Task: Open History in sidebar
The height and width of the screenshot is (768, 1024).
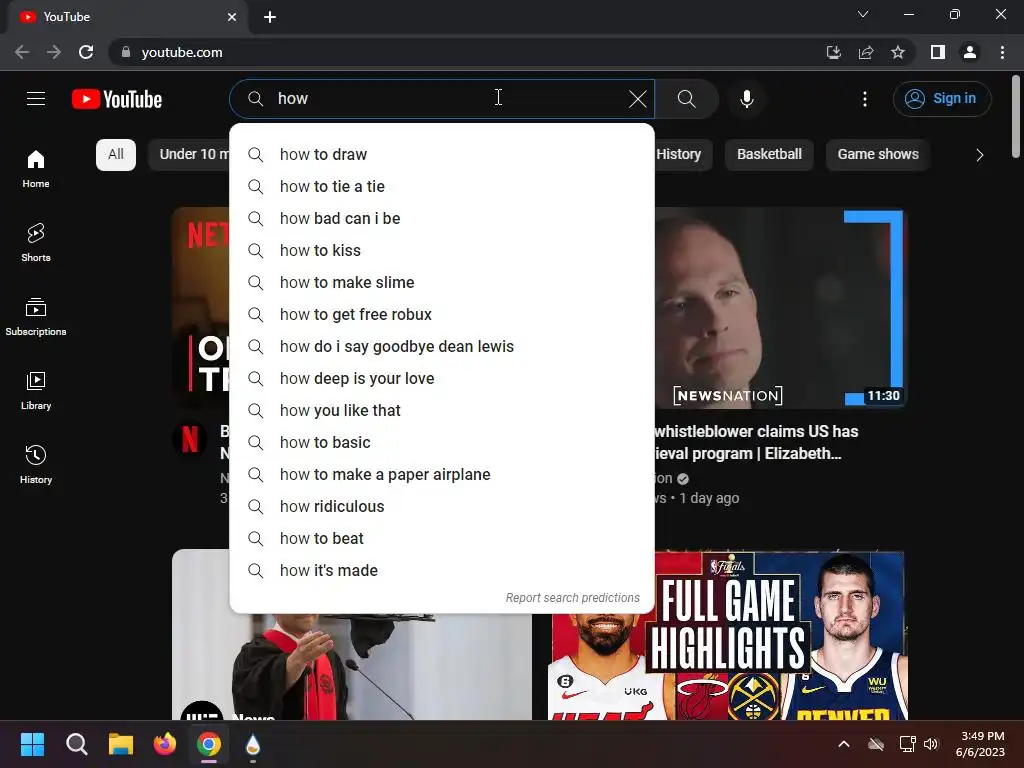Action: click(x=36, y=464)
